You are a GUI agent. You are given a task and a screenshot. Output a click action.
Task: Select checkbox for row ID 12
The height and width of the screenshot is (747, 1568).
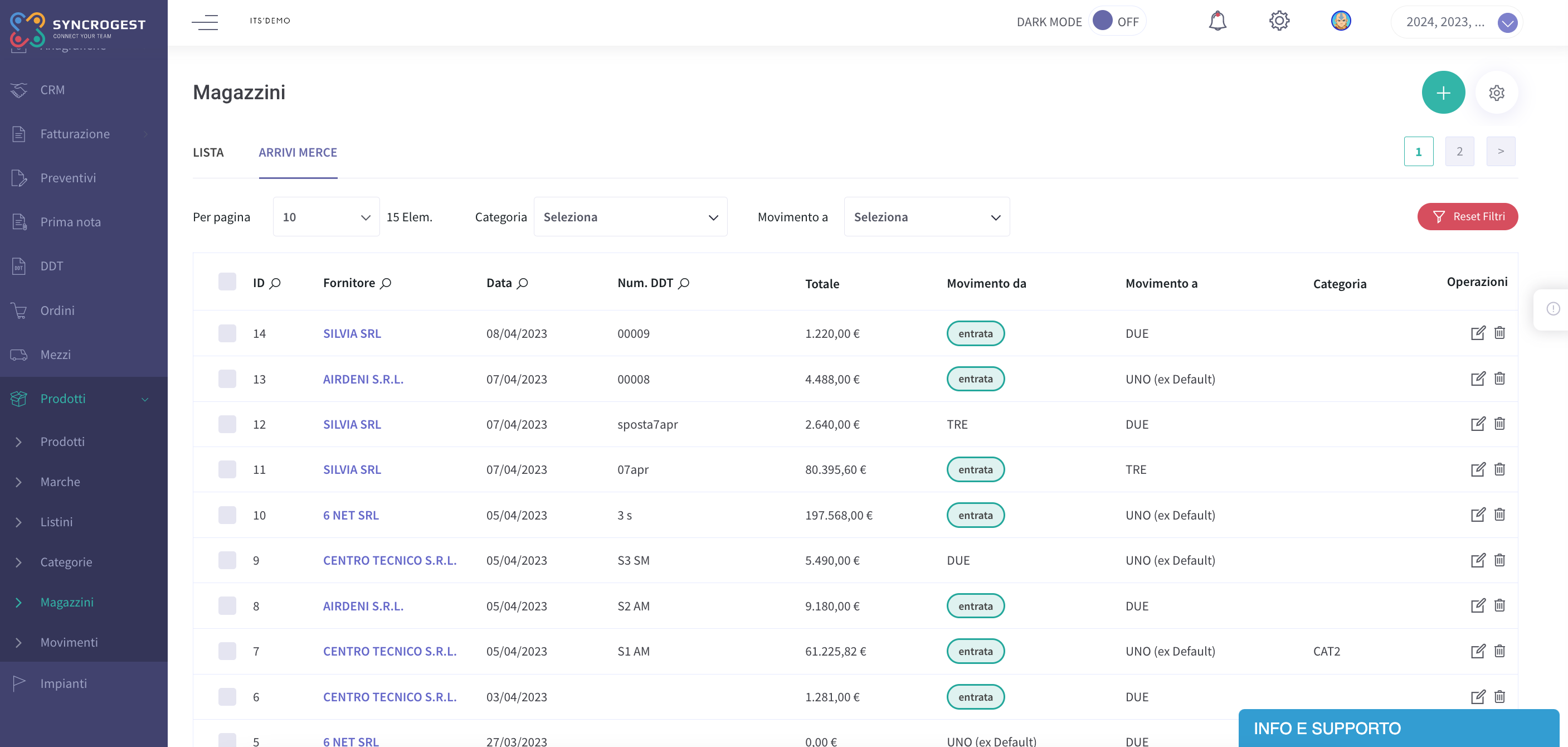pyautogui.click(x=227, y=424)
